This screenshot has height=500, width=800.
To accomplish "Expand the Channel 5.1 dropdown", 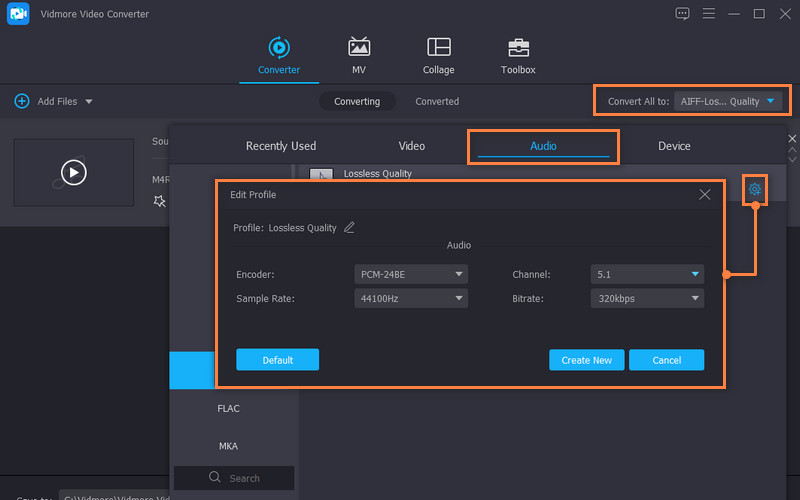I will tap(647, 274).
